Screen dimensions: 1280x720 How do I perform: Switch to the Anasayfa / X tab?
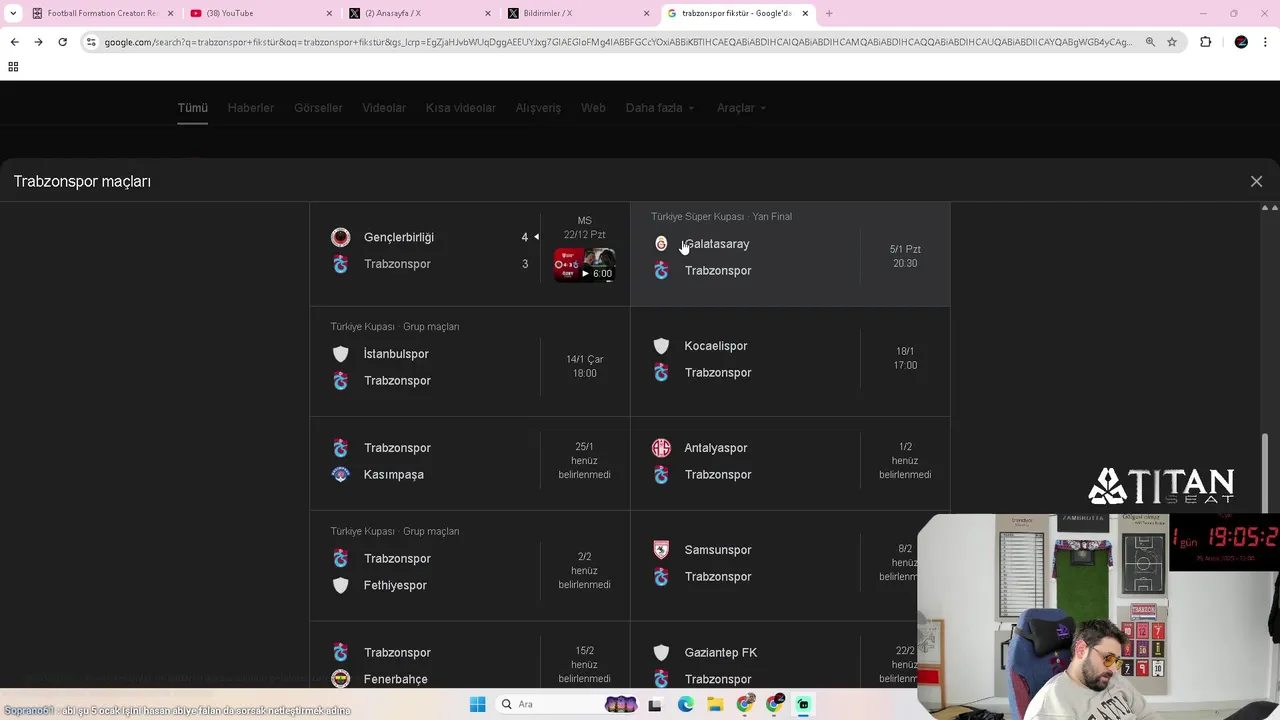tap(418, 13)
